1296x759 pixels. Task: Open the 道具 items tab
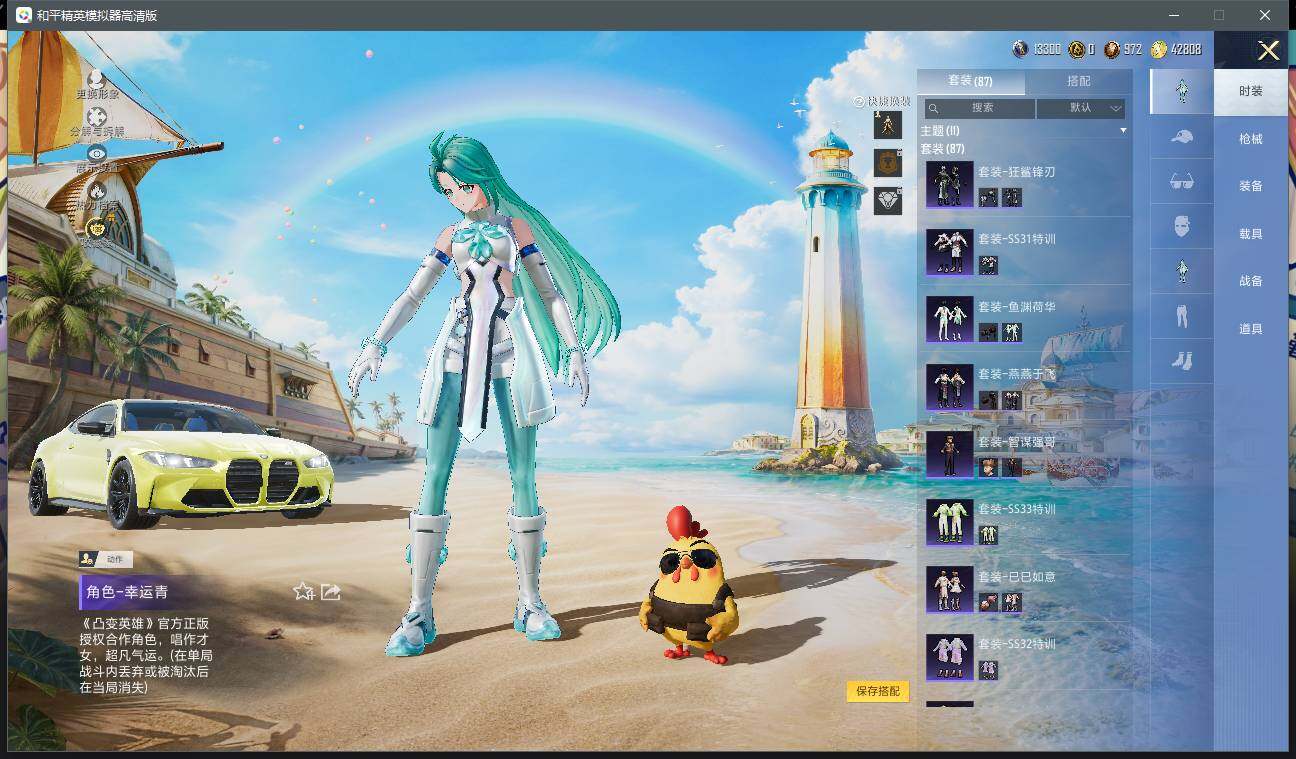click(1251, 329)
